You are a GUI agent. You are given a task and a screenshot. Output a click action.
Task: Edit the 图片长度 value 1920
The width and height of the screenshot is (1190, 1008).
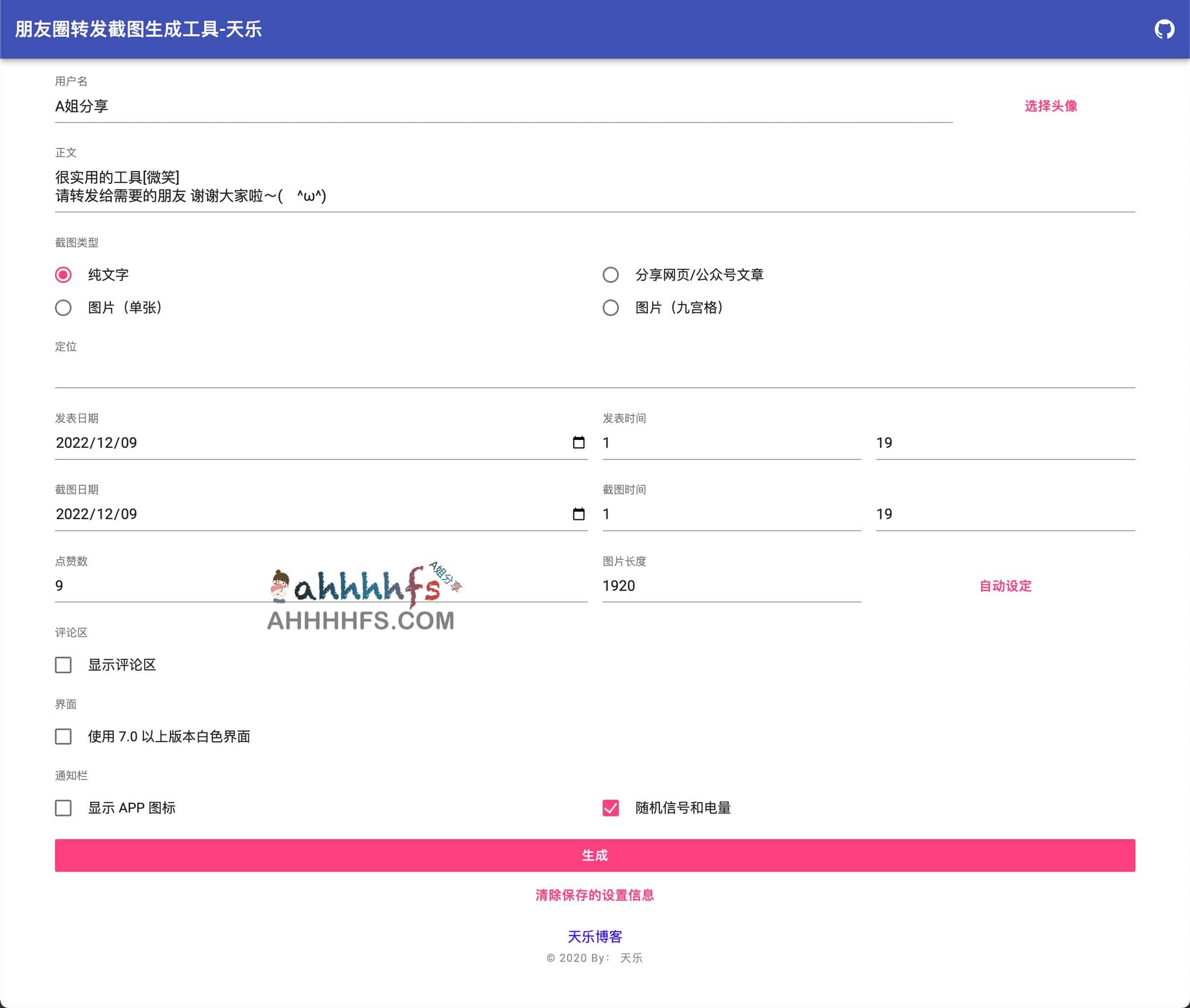point(686,586)
